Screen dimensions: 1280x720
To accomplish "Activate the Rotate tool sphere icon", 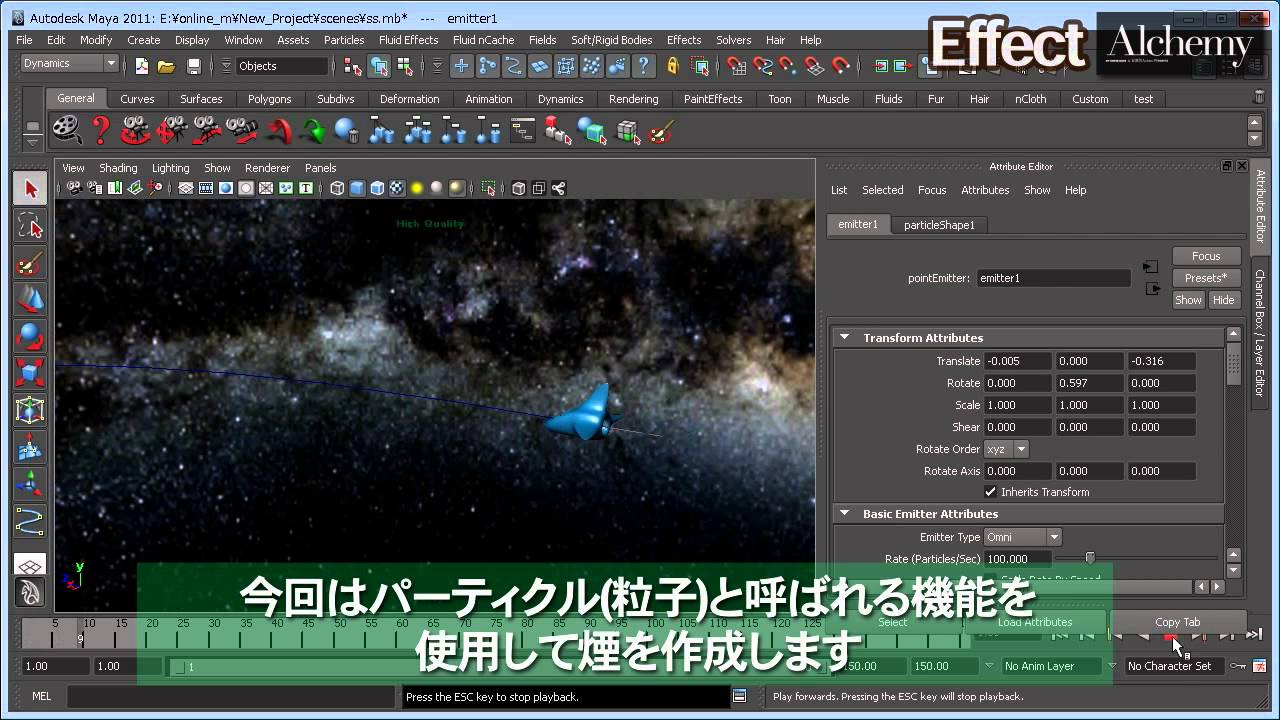I will [30, 337].
